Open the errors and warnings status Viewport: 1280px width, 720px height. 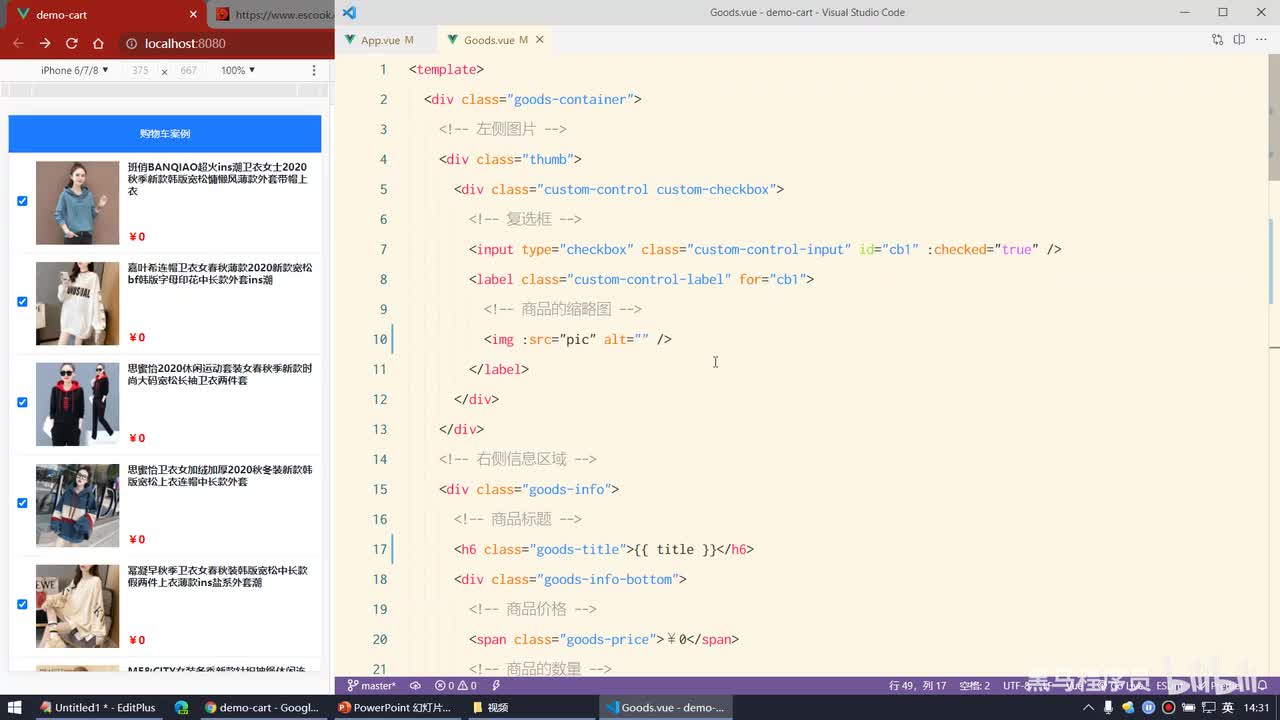coord(455,686)
